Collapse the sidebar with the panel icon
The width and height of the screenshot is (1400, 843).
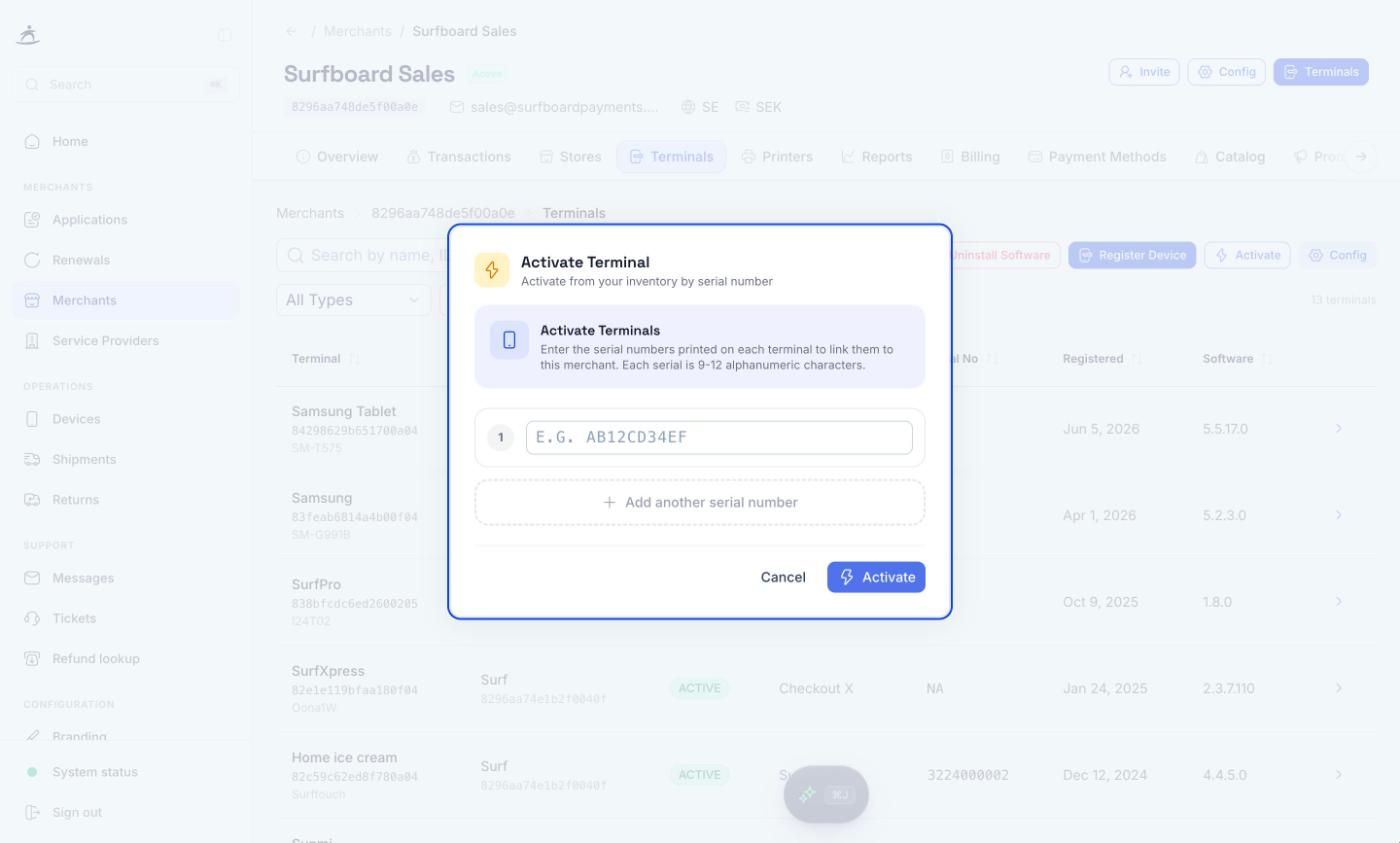225,35
